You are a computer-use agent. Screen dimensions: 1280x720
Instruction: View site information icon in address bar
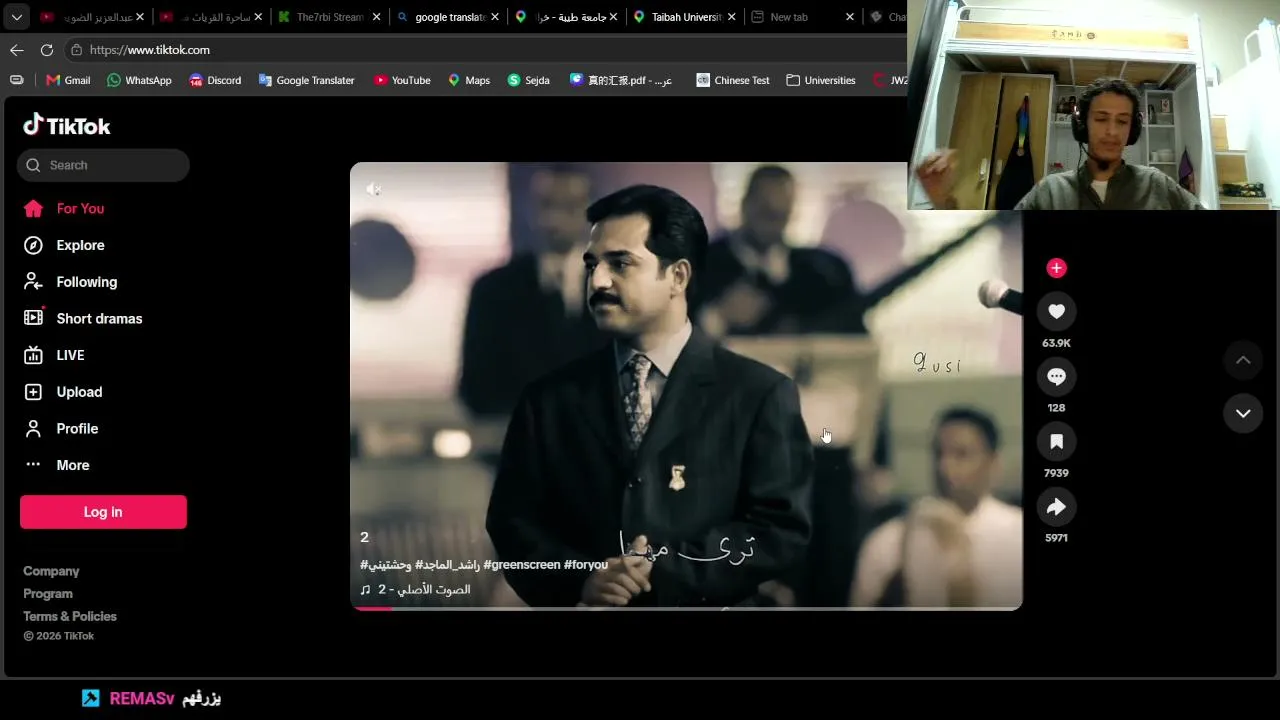76,50
